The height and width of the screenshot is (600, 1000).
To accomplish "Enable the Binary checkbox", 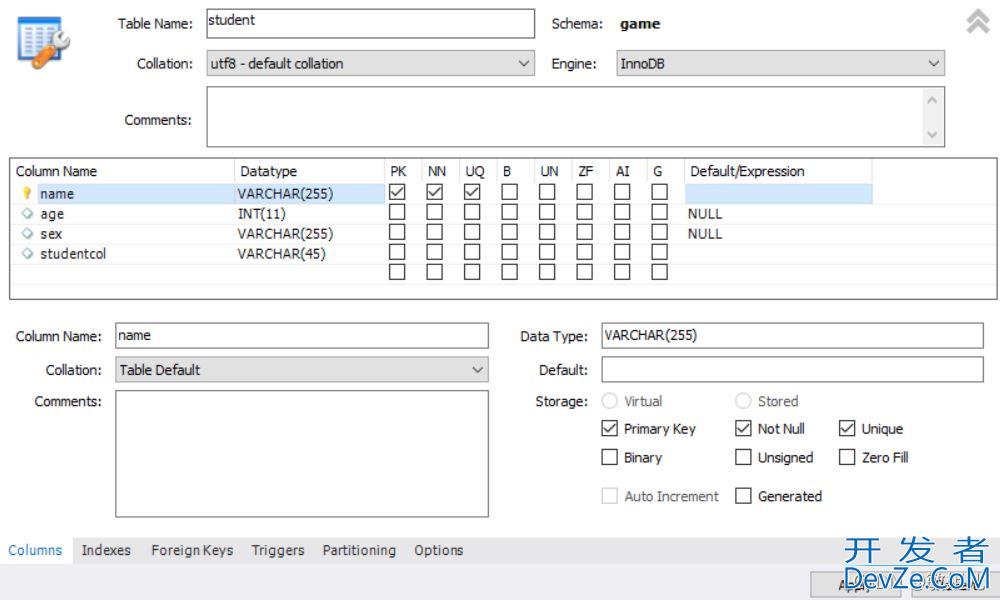I will coord(610,457).
